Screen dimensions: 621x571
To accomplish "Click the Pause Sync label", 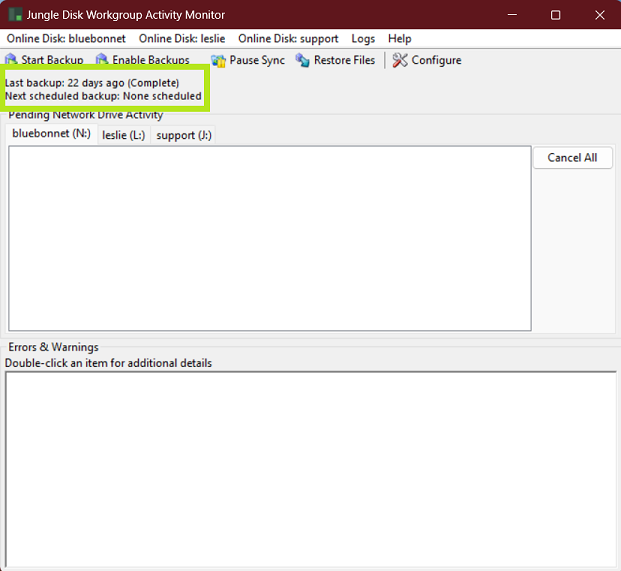I will click(x=257, y=60).
